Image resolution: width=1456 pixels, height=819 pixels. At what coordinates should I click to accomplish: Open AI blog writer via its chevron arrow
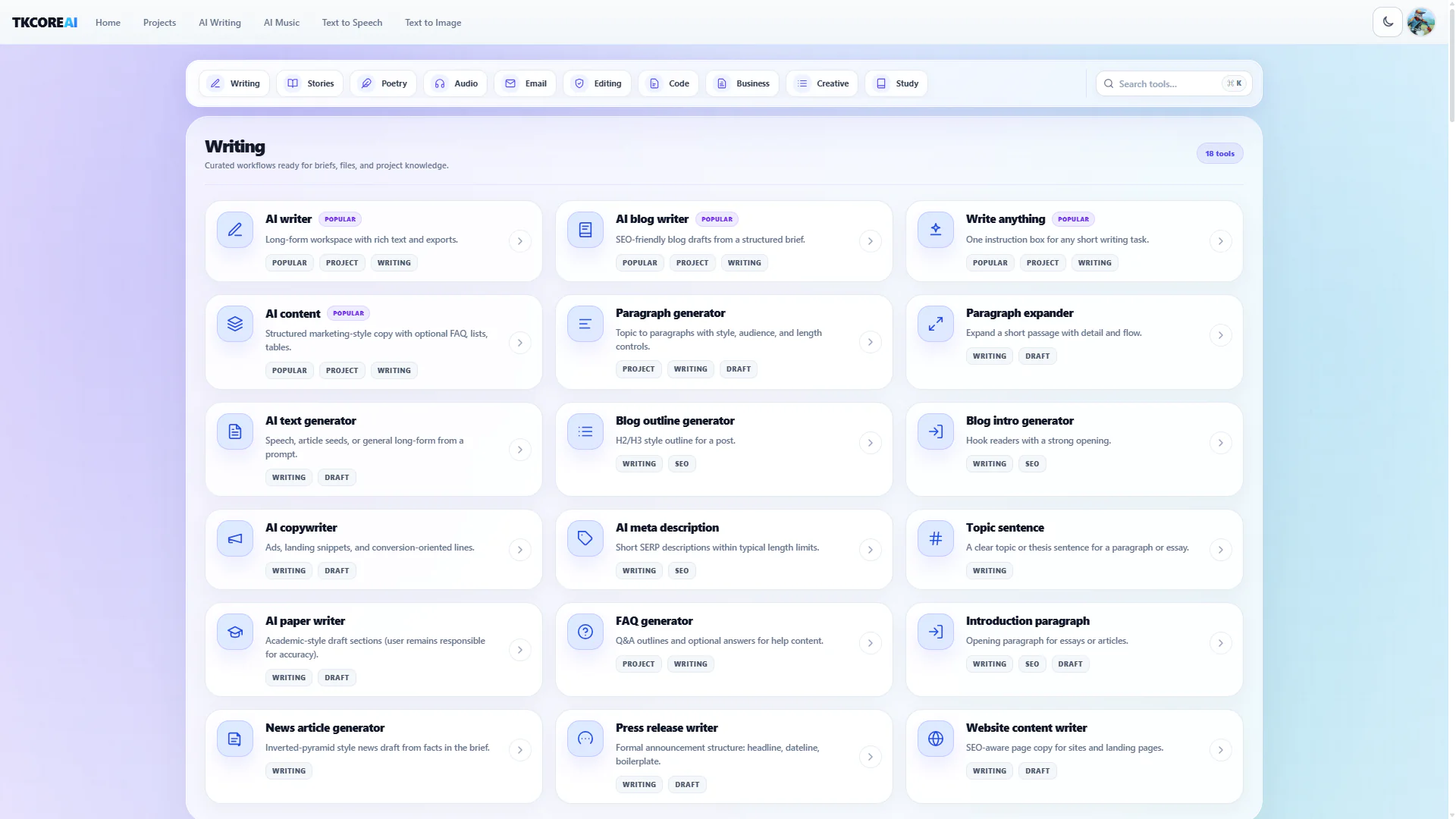pyautogui.click(x=870, y=241)
